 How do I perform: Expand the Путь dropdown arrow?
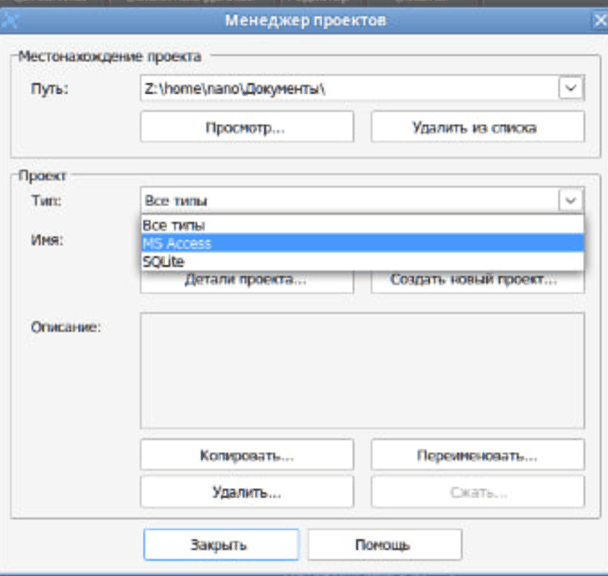point(570,89)
